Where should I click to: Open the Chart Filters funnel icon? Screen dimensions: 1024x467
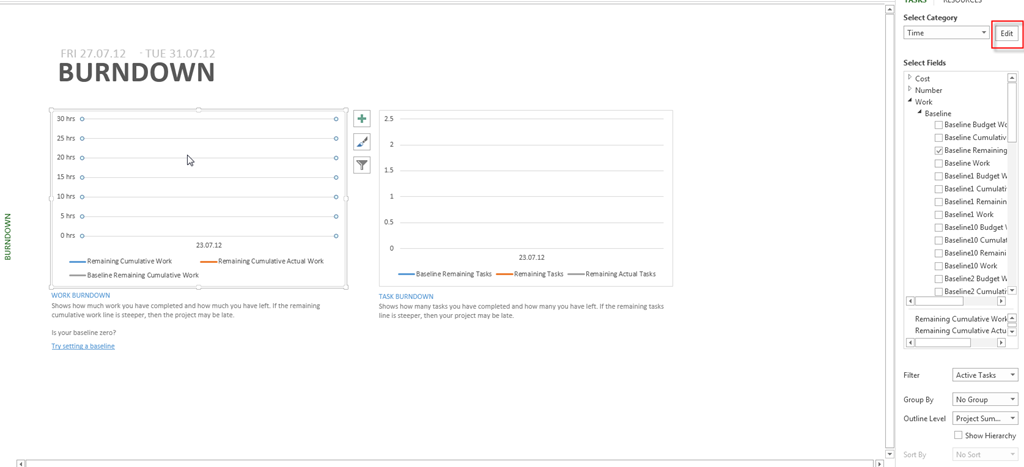(x=362, y=165)
